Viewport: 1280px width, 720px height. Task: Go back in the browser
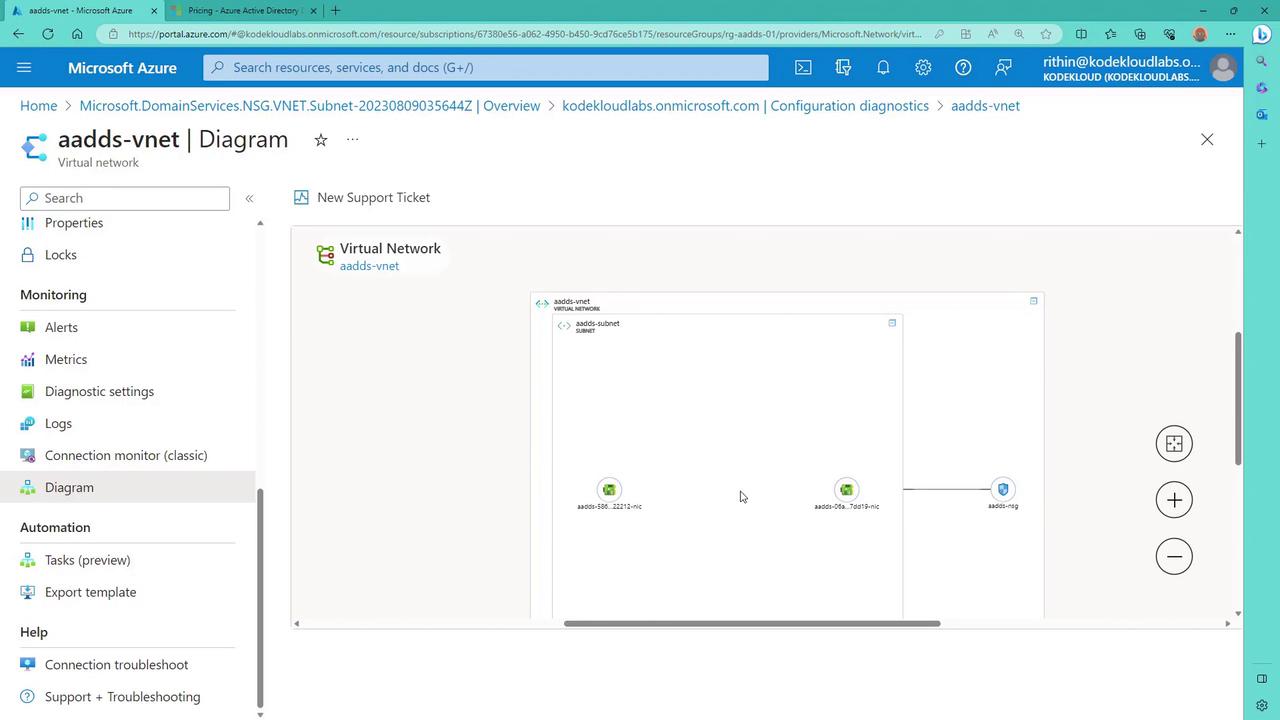(x=19, y=33)
